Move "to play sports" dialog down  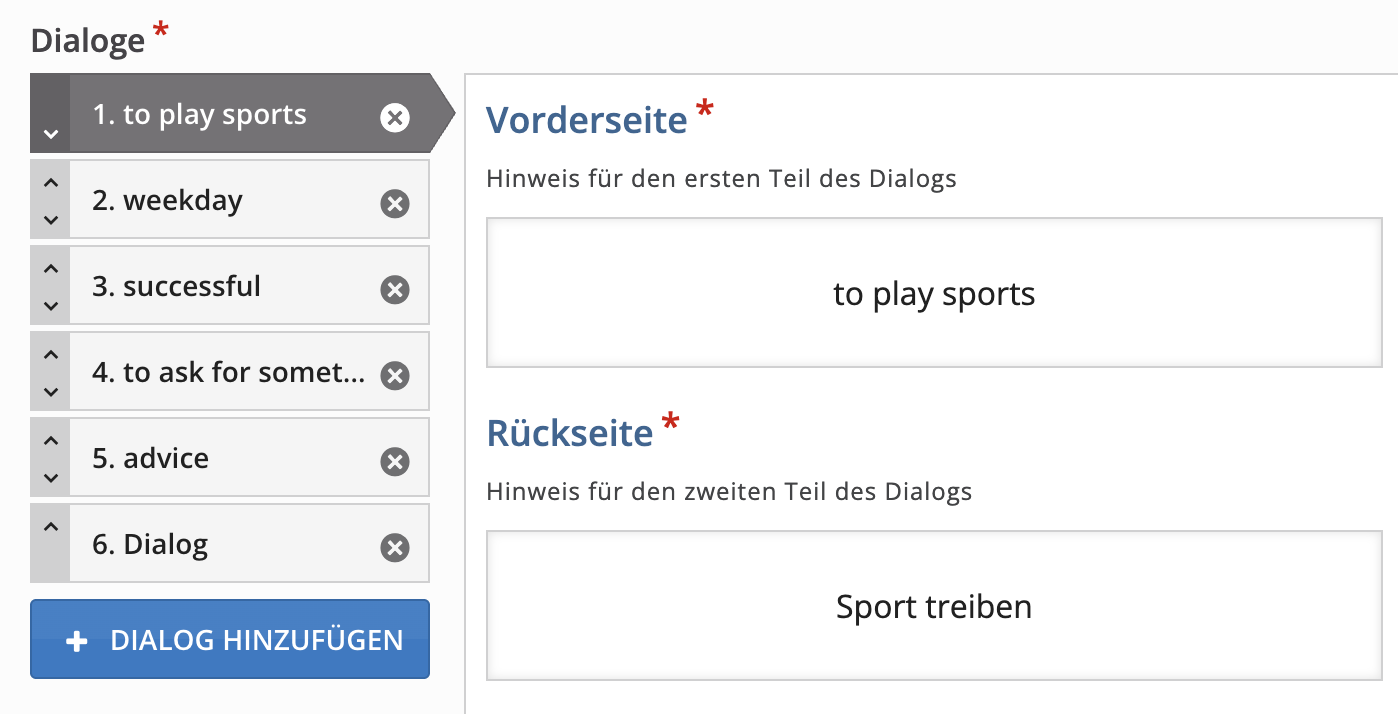click(x=51, y=133)
